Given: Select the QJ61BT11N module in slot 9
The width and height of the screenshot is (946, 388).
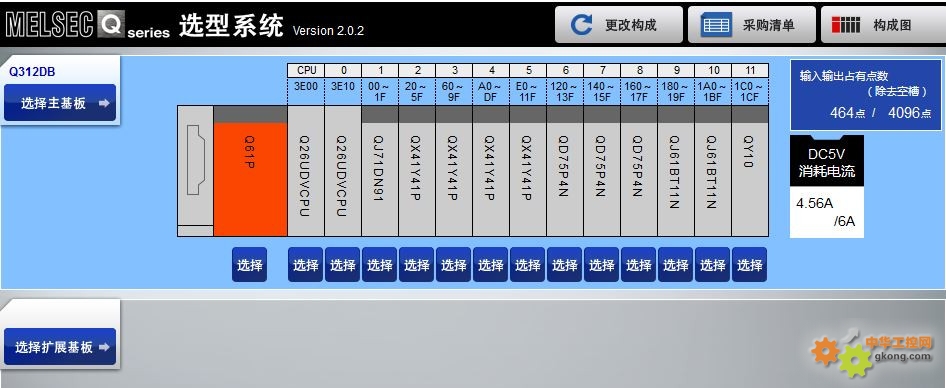Looking at the screenshot, I should click(676, 171).
